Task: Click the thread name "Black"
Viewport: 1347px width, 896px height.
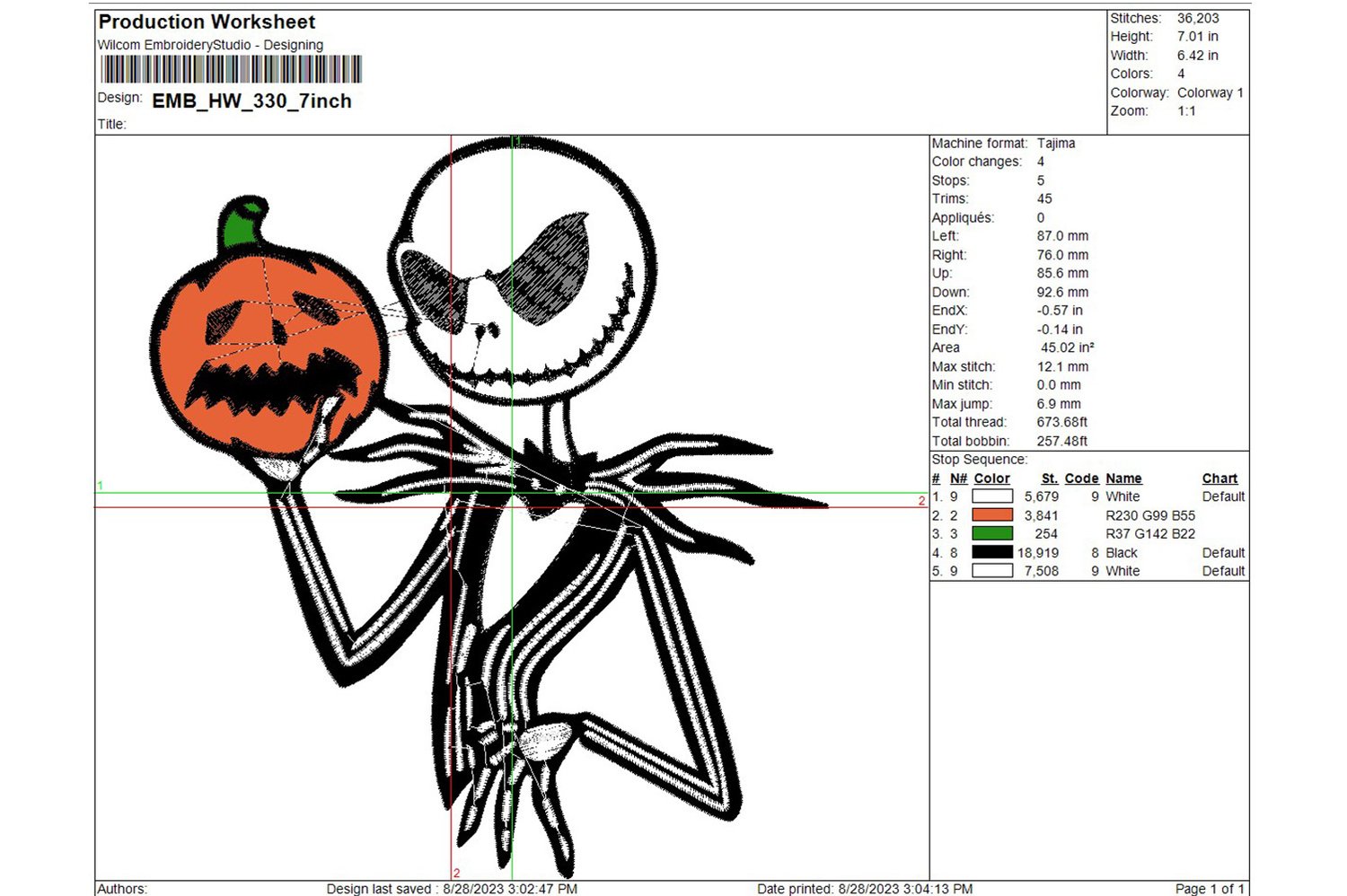Action: [x=1122, y=553]
